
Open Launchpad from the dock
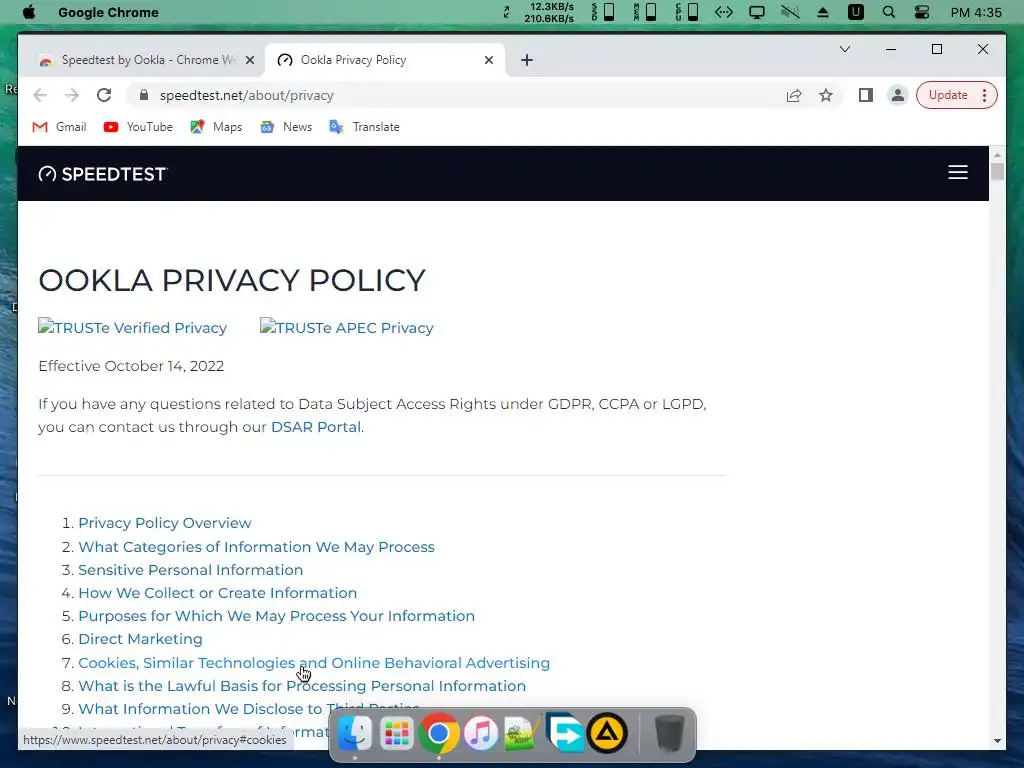tap(396, 733)
